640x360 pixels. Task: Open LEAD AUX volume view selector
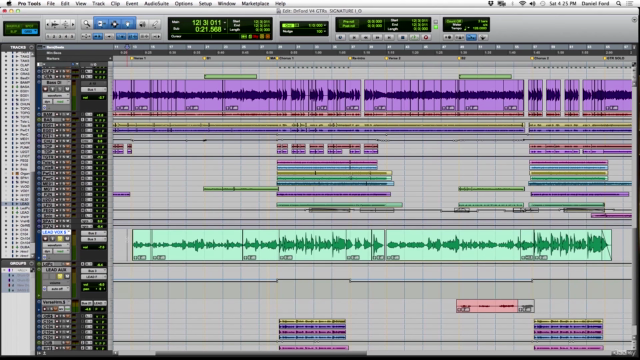pos(55,282)
